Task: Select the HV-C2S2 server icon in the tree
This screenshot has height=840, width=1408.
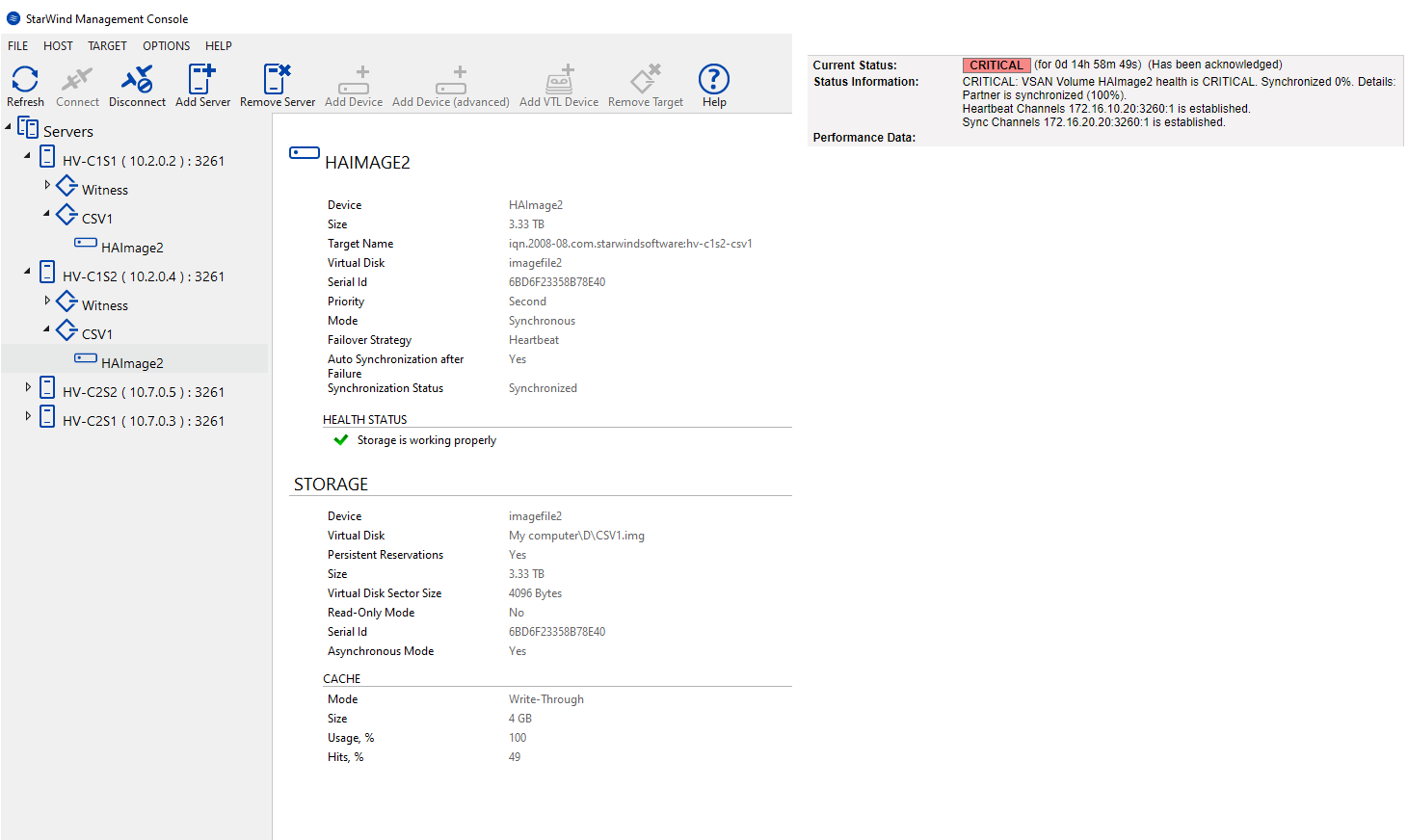Action: [x=47, y=387]
